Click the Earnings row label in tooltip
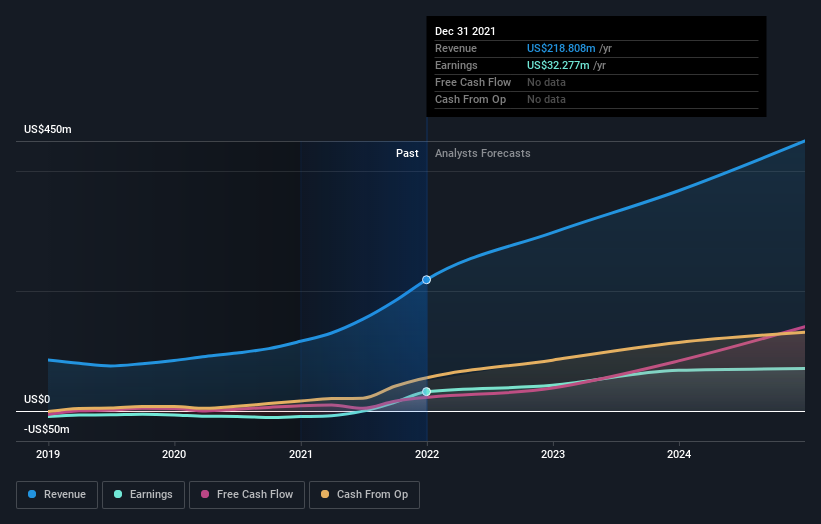The height and width of the screenshot is (524, 821). coord(456,65)
